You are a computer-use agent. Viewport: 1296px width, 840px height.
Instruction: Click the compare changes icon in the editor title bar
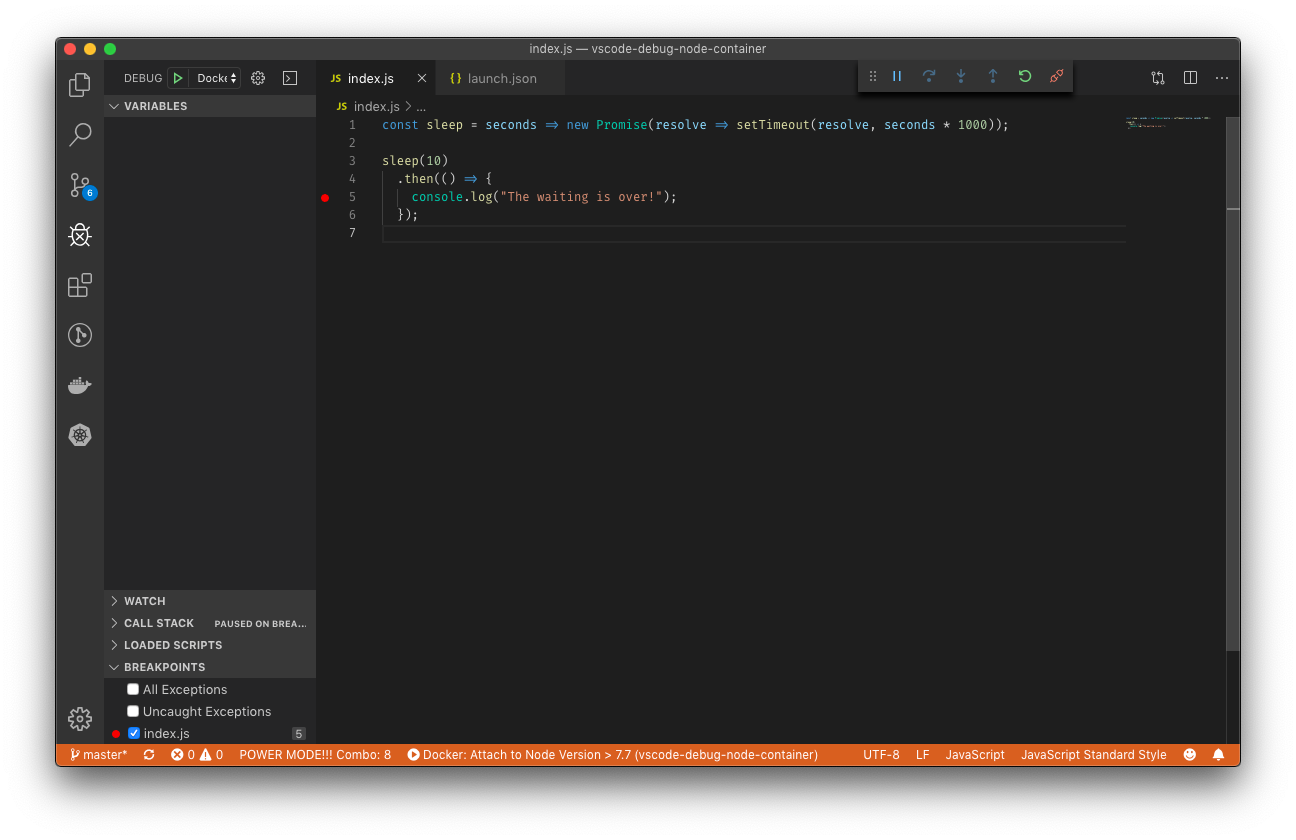[1158, 78]
